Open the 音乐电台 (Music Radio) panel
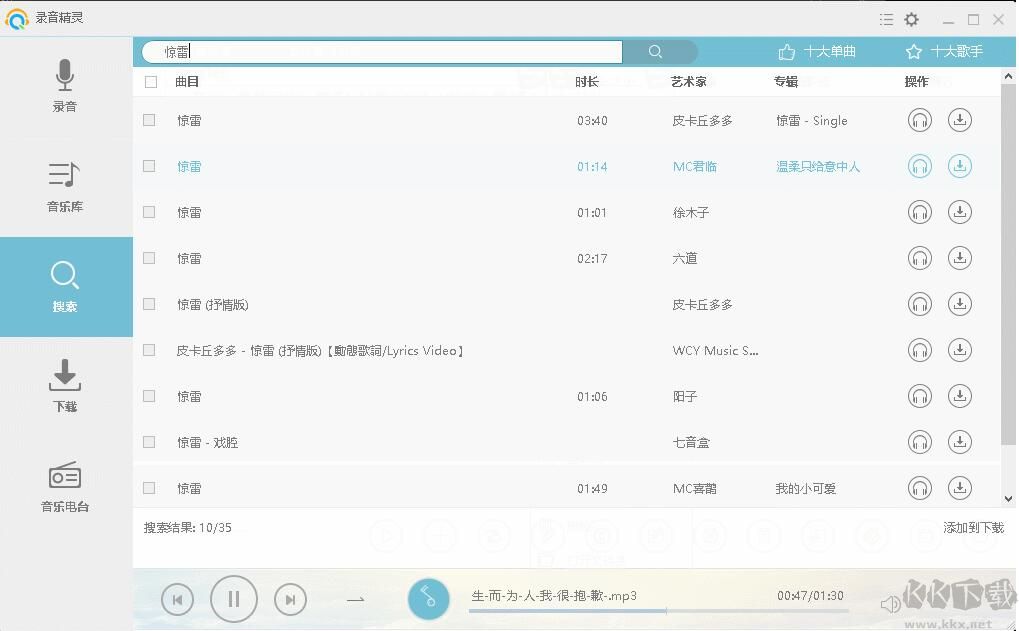This screenshot has width=1019, height=631. 64,487
